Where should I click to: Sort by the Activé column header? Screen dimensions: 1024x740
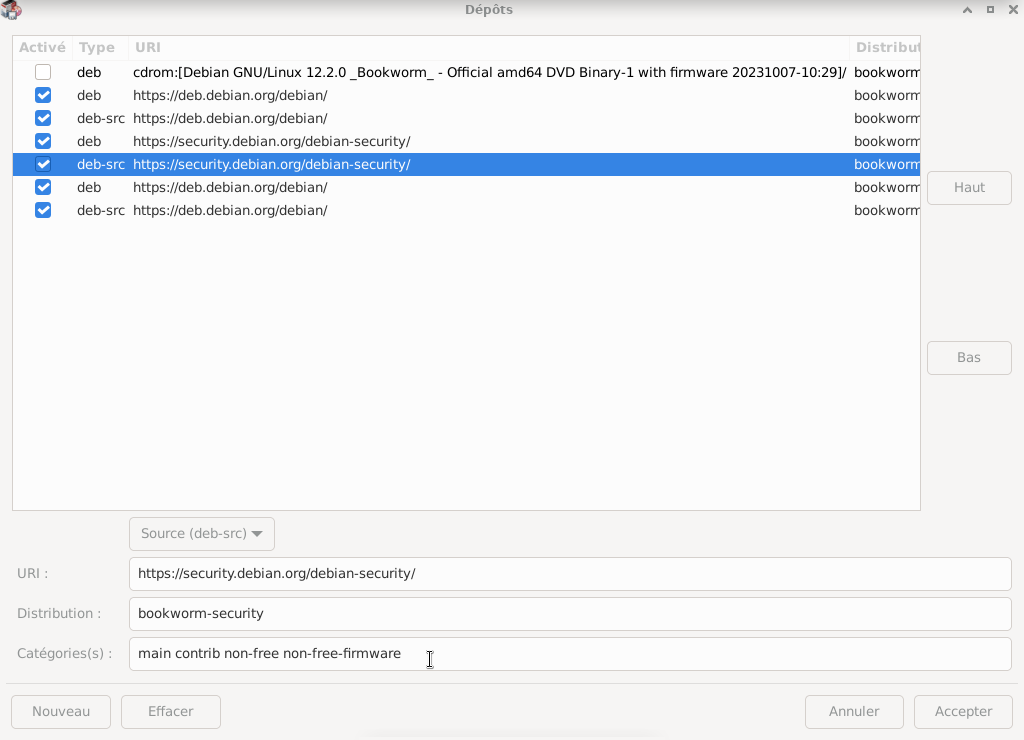(x=42, y=48)
